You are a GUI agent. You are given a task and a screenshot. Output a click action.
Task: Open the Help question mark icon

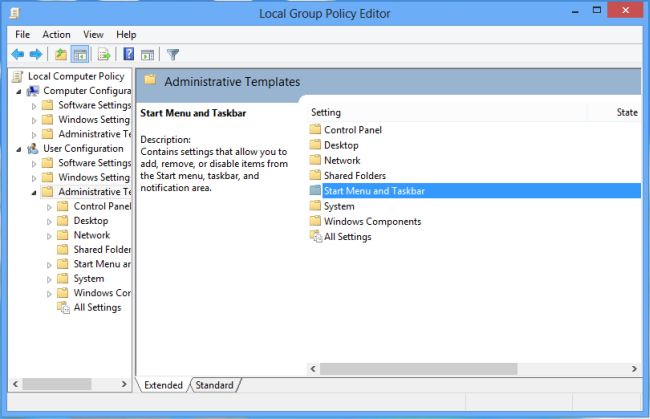[x=129, y=54]
